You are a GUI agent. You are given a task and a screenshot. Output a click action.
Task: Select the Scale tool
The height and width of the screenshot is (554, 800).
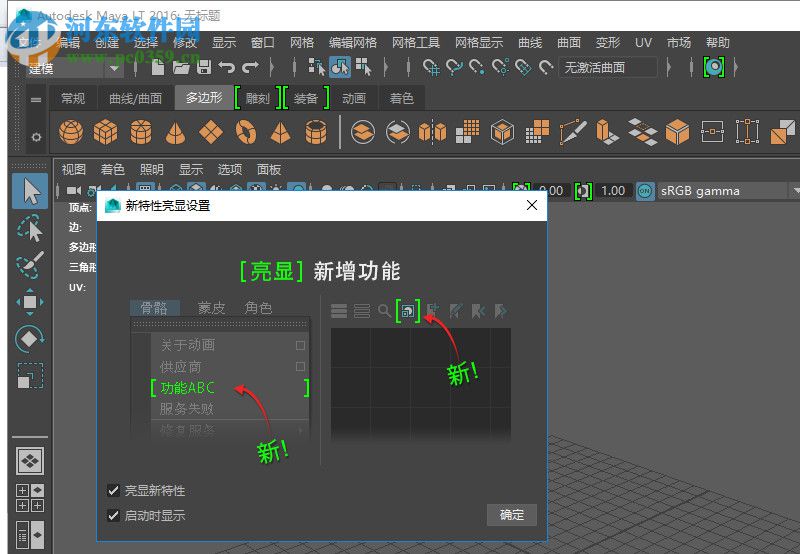[30, 375]
